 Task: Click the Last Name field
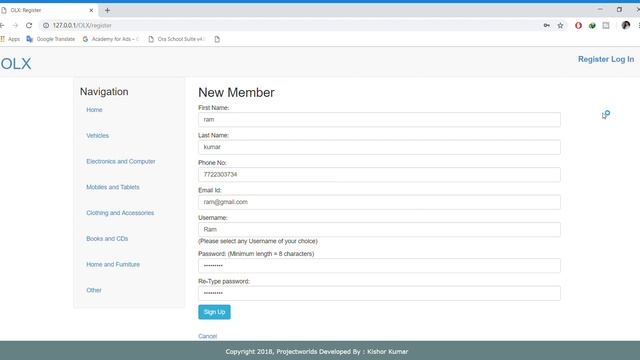click(x=379, y=147)
